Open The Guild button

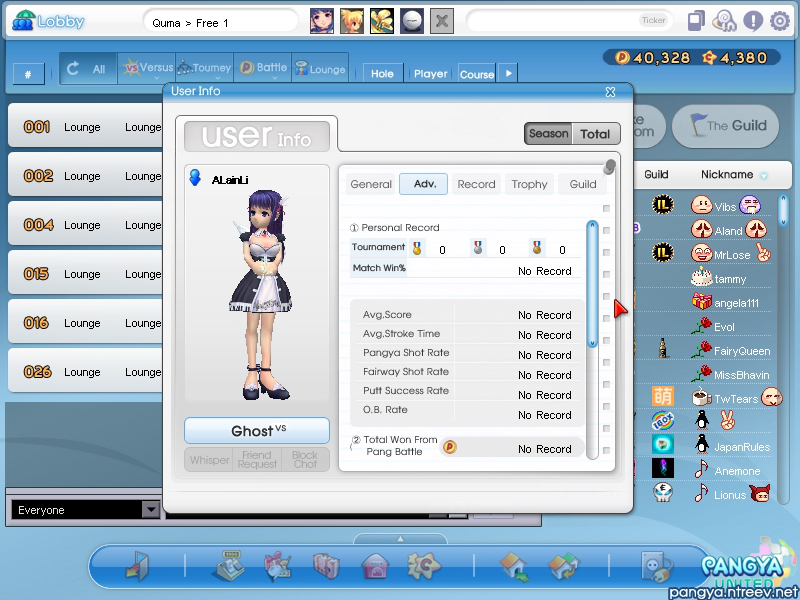(x=725, y=126)
